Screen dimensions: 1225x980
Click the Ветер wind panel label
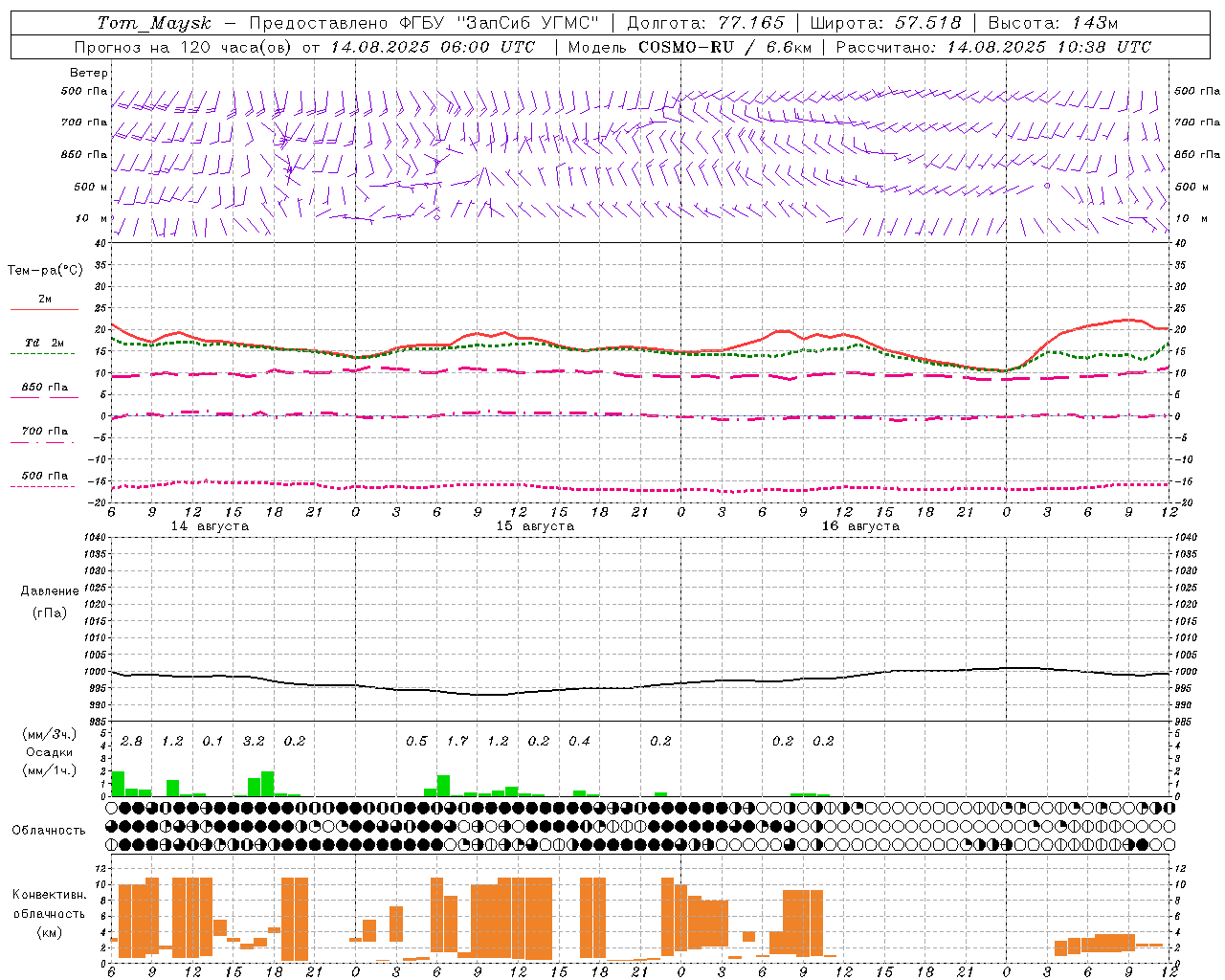[x=89, y=73]
